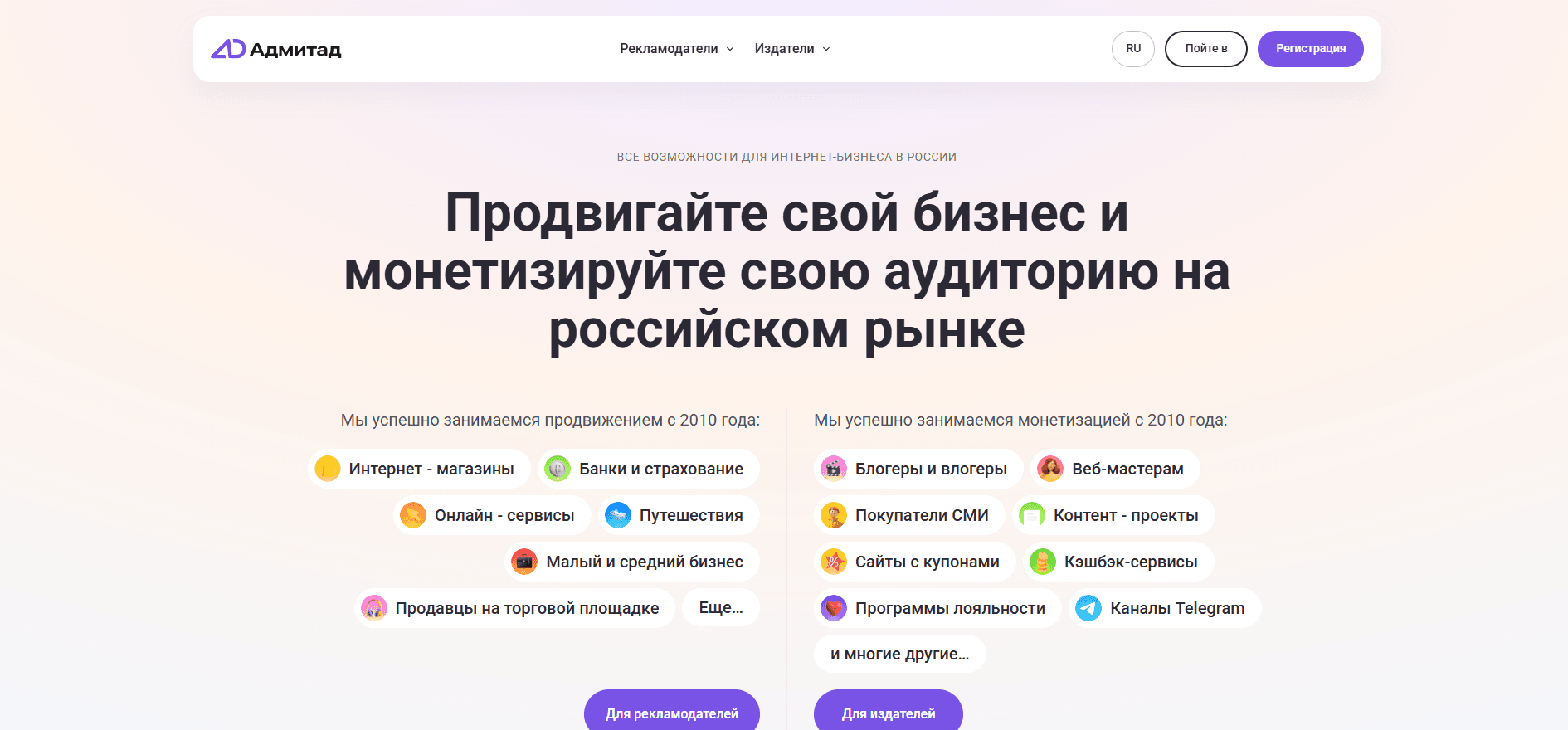Expand the Рекламодатели dropdown chevron
1568x730 pixels.
(x=730, y=49)
